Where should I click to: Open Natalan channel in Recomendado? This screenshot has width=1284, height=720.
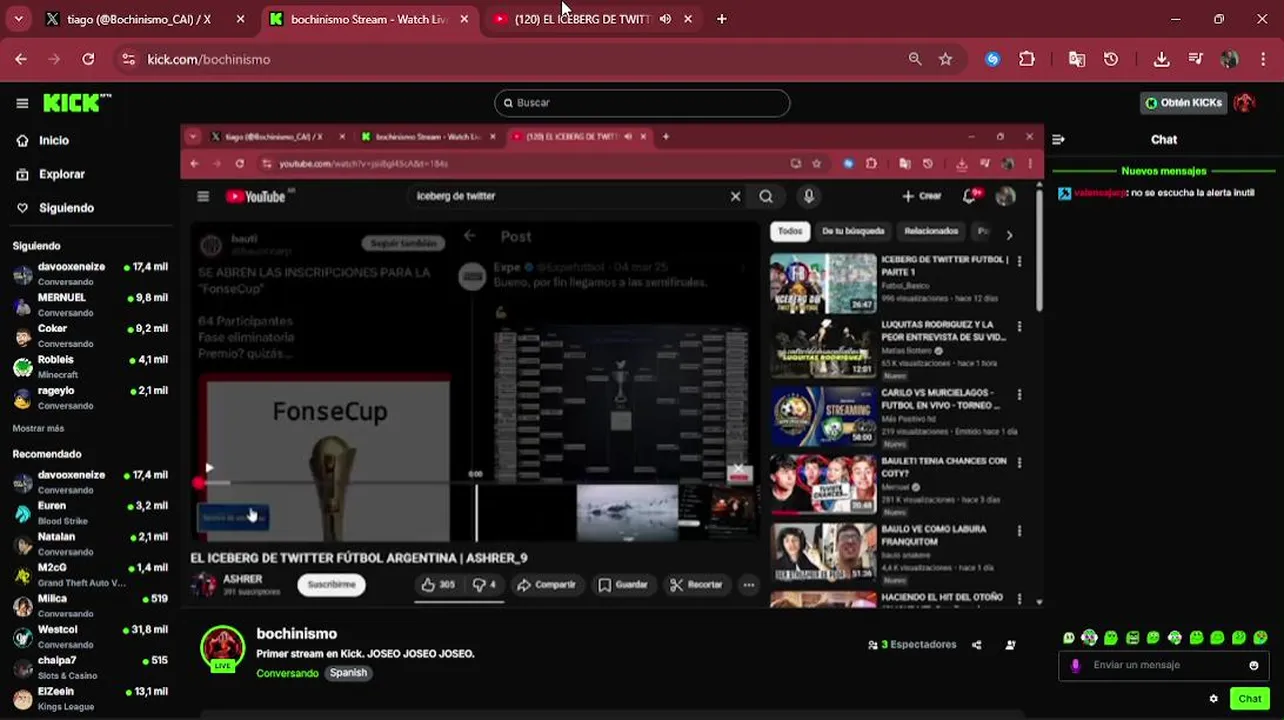point(90,544)
